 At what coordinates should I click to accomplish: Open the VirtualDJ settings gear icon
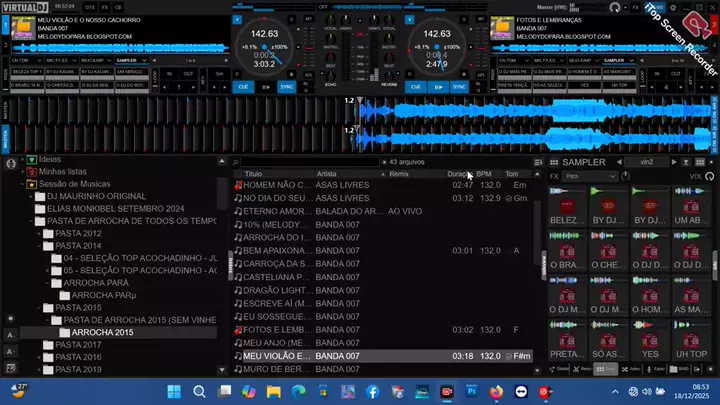673,7
